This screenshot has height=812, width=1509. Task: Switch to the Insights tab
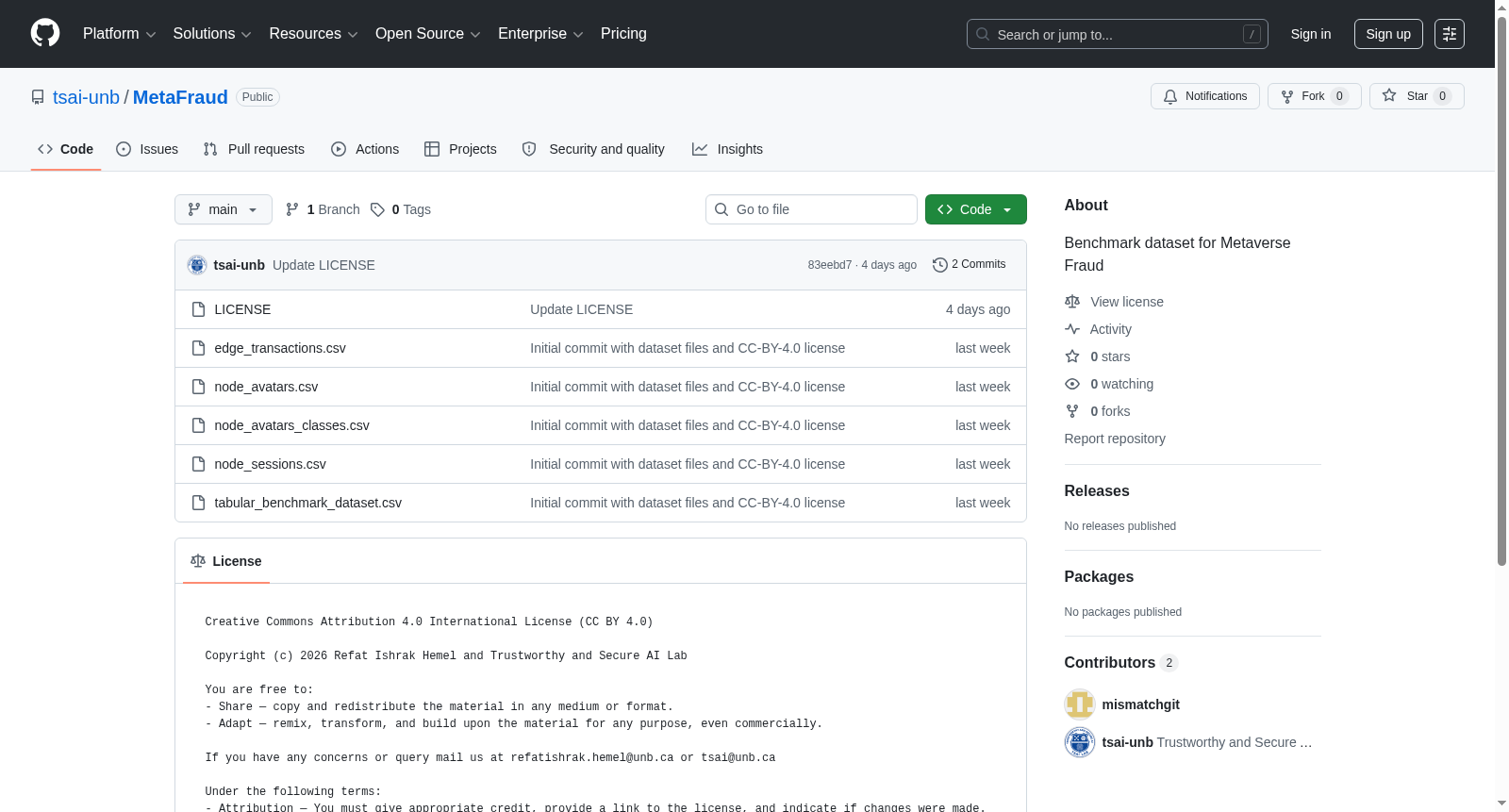click(x=727, y=149)
